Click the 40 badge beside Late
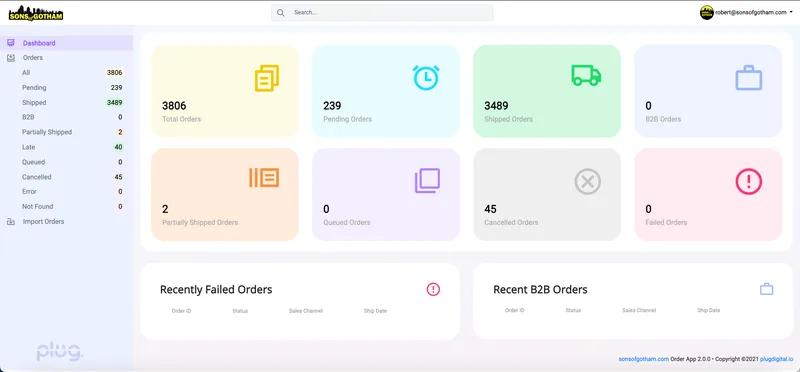 click(x=118, y=147)
